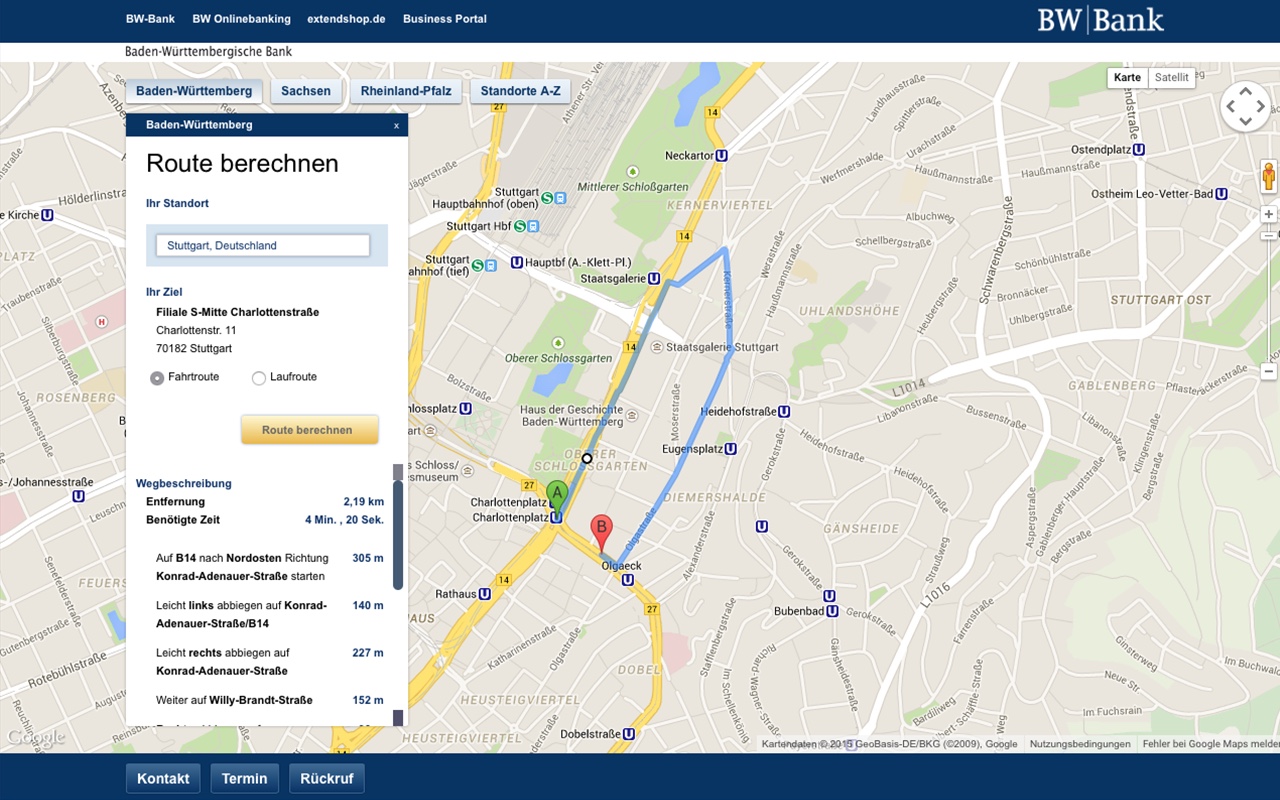This screenshot has height=800, width=1280.
Task: Click the white route waypoint circle
Action: click(x=587, y=459)
